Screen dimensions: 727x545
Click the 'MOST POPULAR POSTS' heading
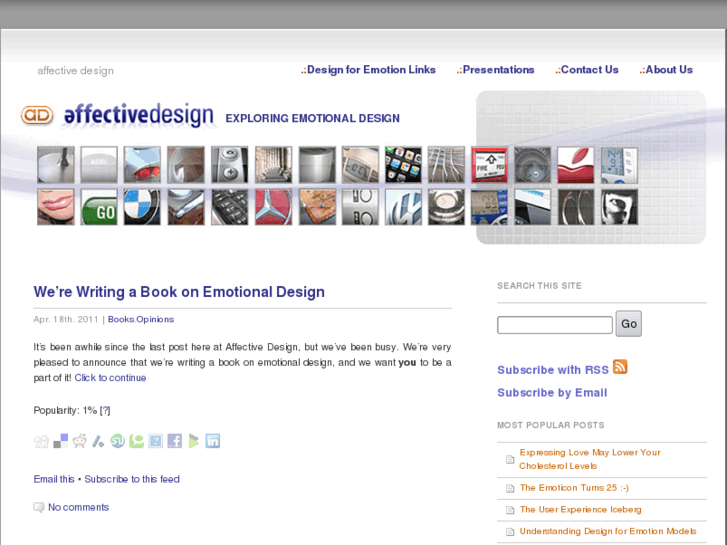coord(551,425)
